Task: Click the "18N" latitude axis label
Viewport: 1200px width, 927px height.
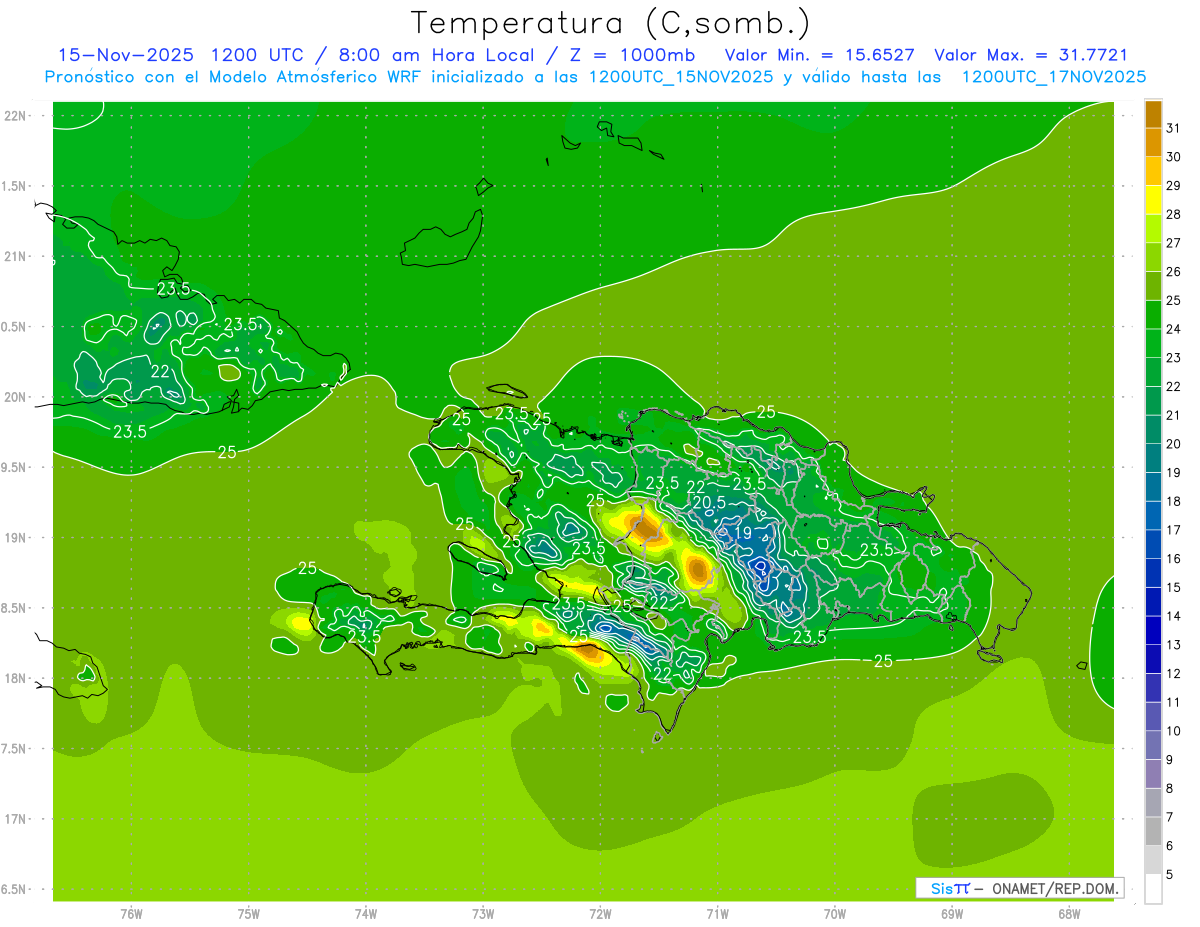Action: point(16,679)
